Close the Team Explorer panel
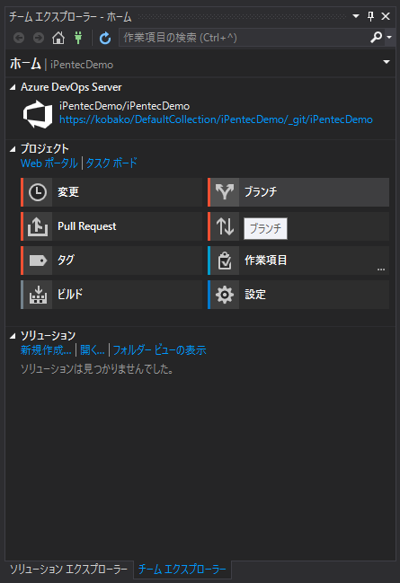This screenshot has width=400, height=583. 386,16
